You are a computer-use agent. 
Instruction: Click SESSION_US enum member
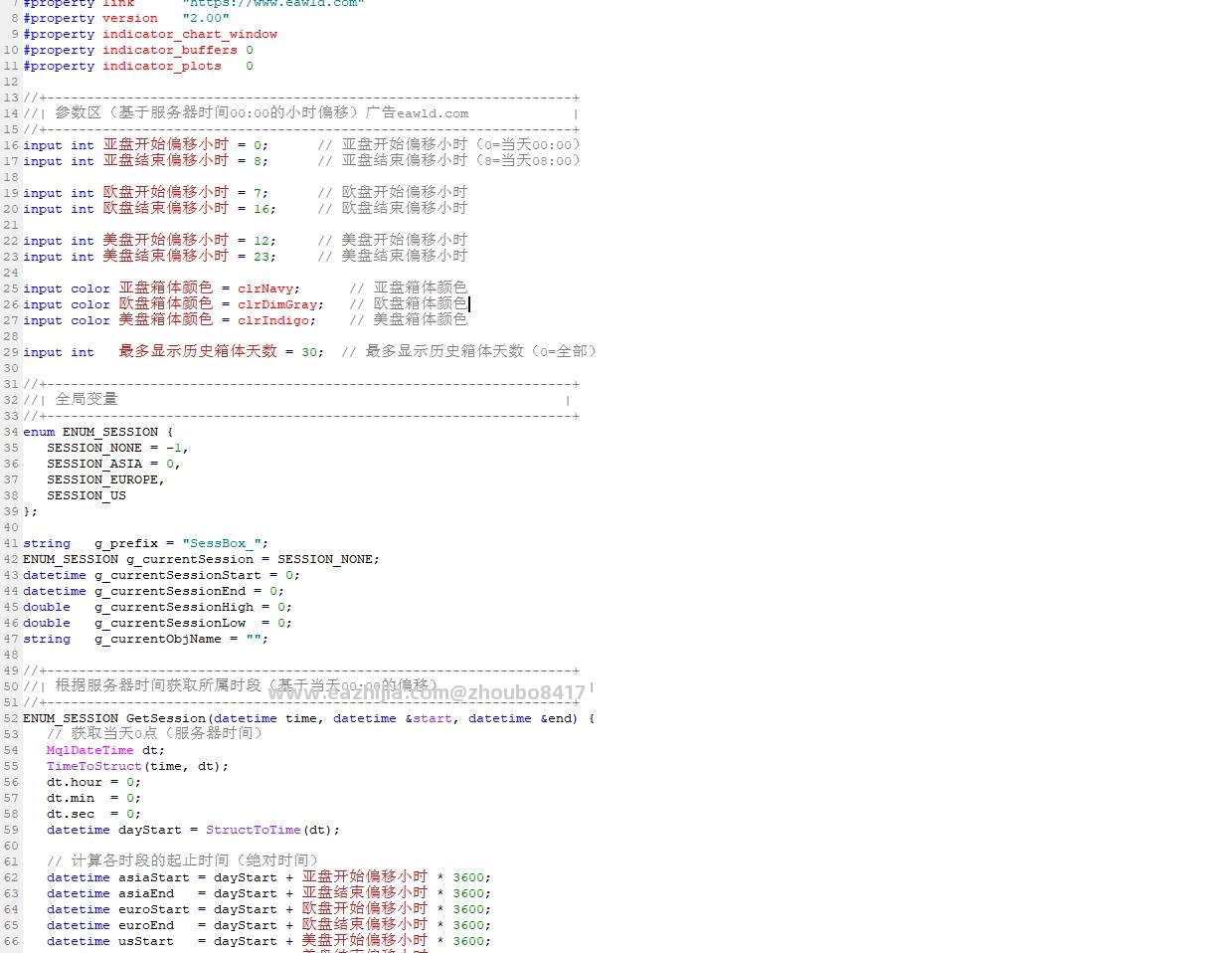coord(87,495)
